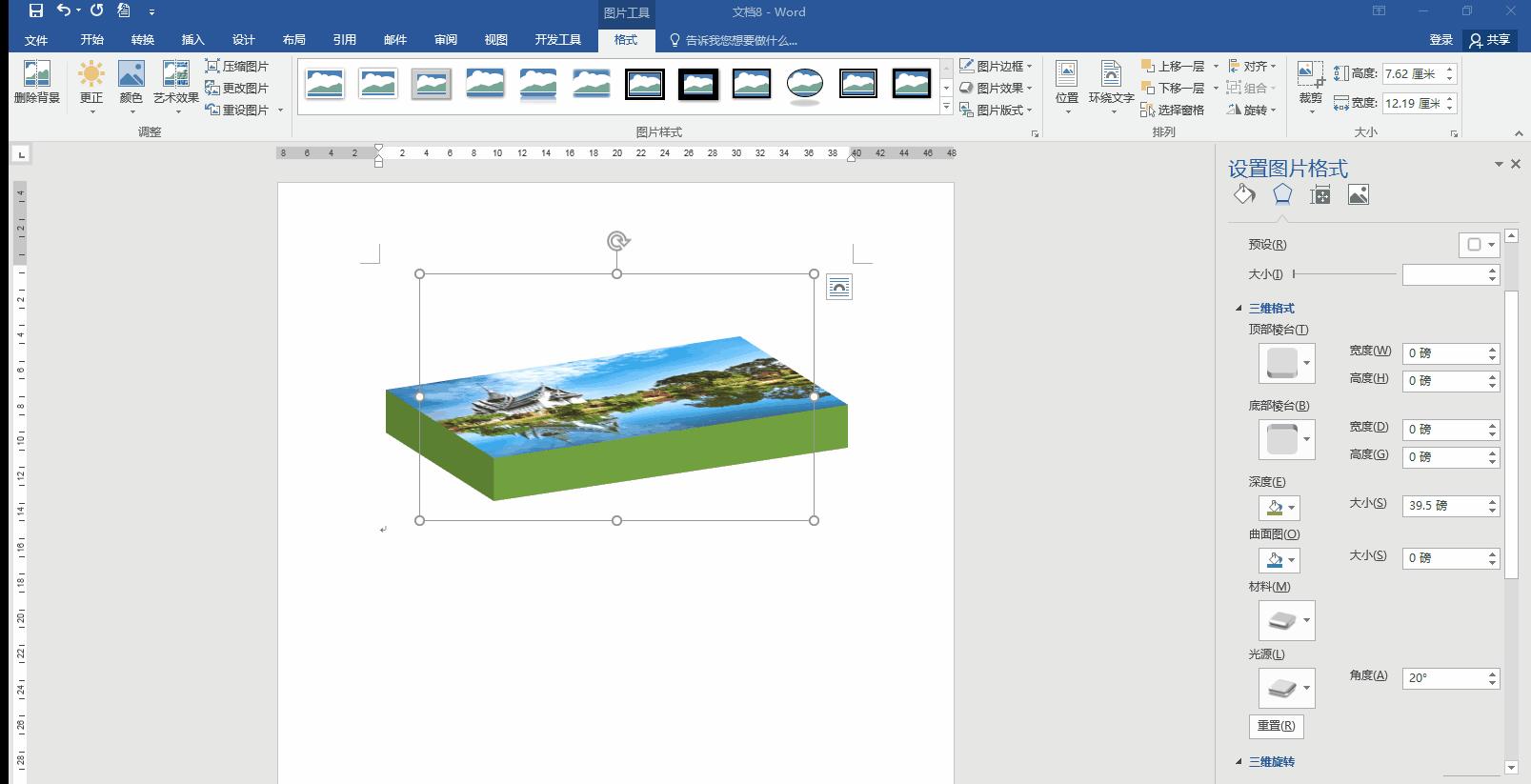Open the 深度 depth color picker
The width and height of the screenshot is (1531, 784).
point(1278,508)
